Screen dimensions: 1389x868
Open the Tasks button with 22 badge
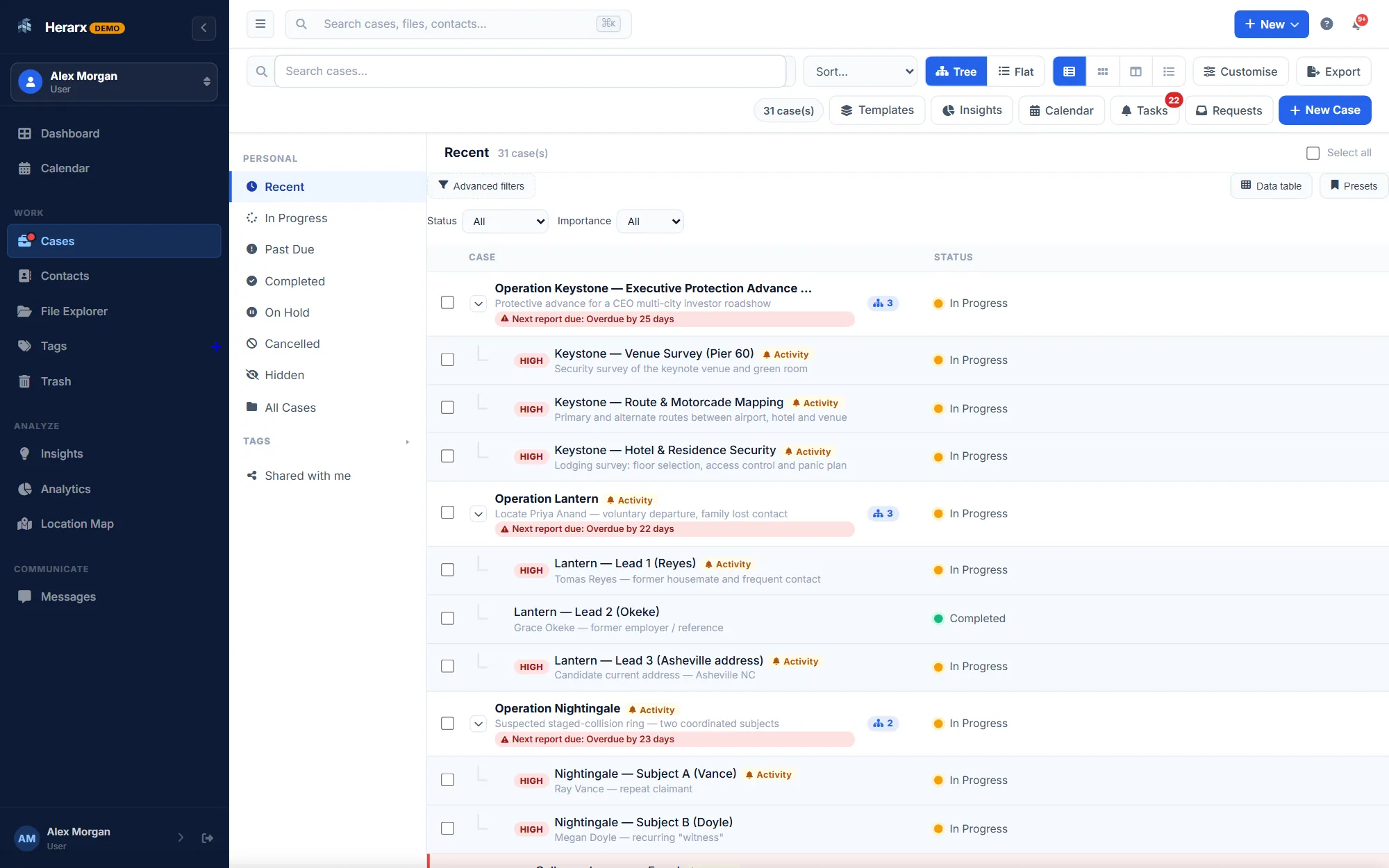coord(1145,110)
